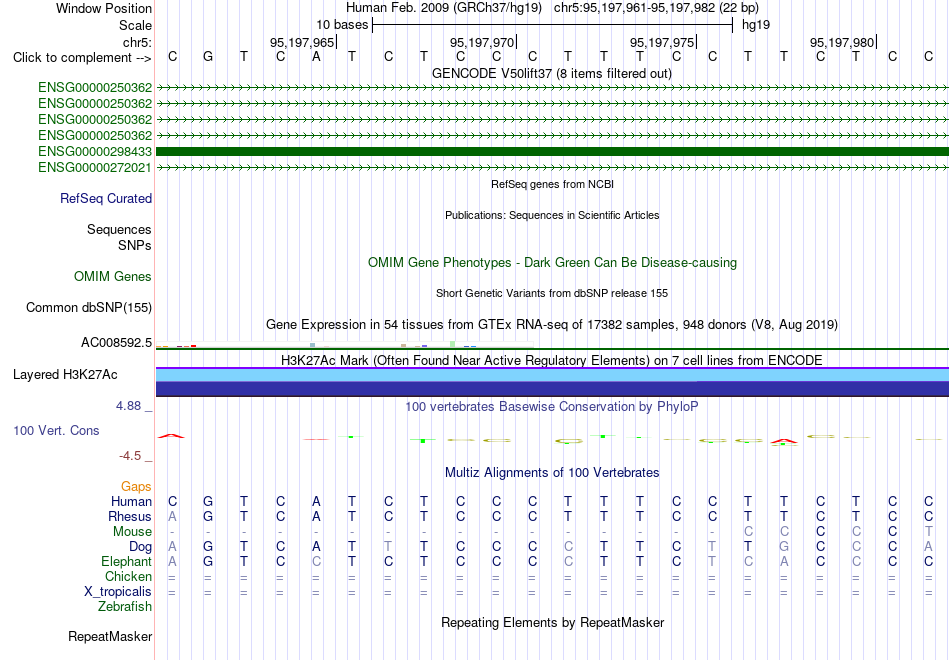This screenshot has height=660, width=950.
Task: Select the Dog alignment row label
Action: (x=140, y=547)
